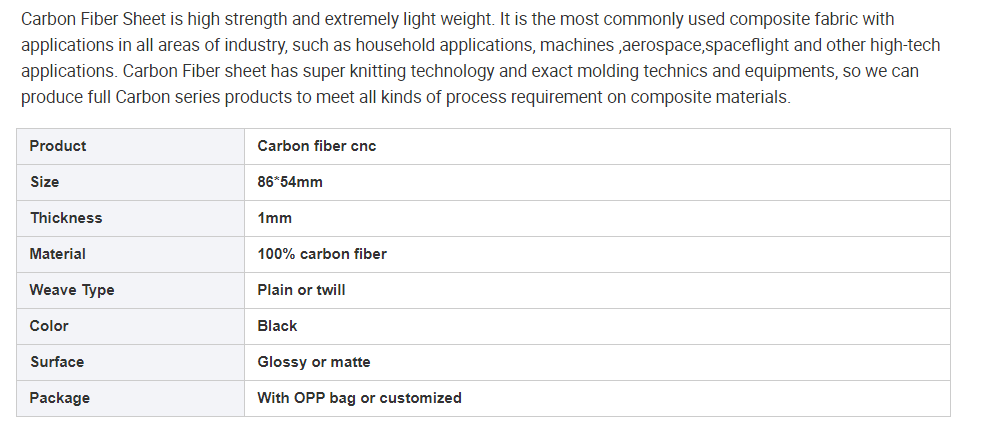Select the 'Carbon fiber cnc' value cell

click(x=316, y=146)
